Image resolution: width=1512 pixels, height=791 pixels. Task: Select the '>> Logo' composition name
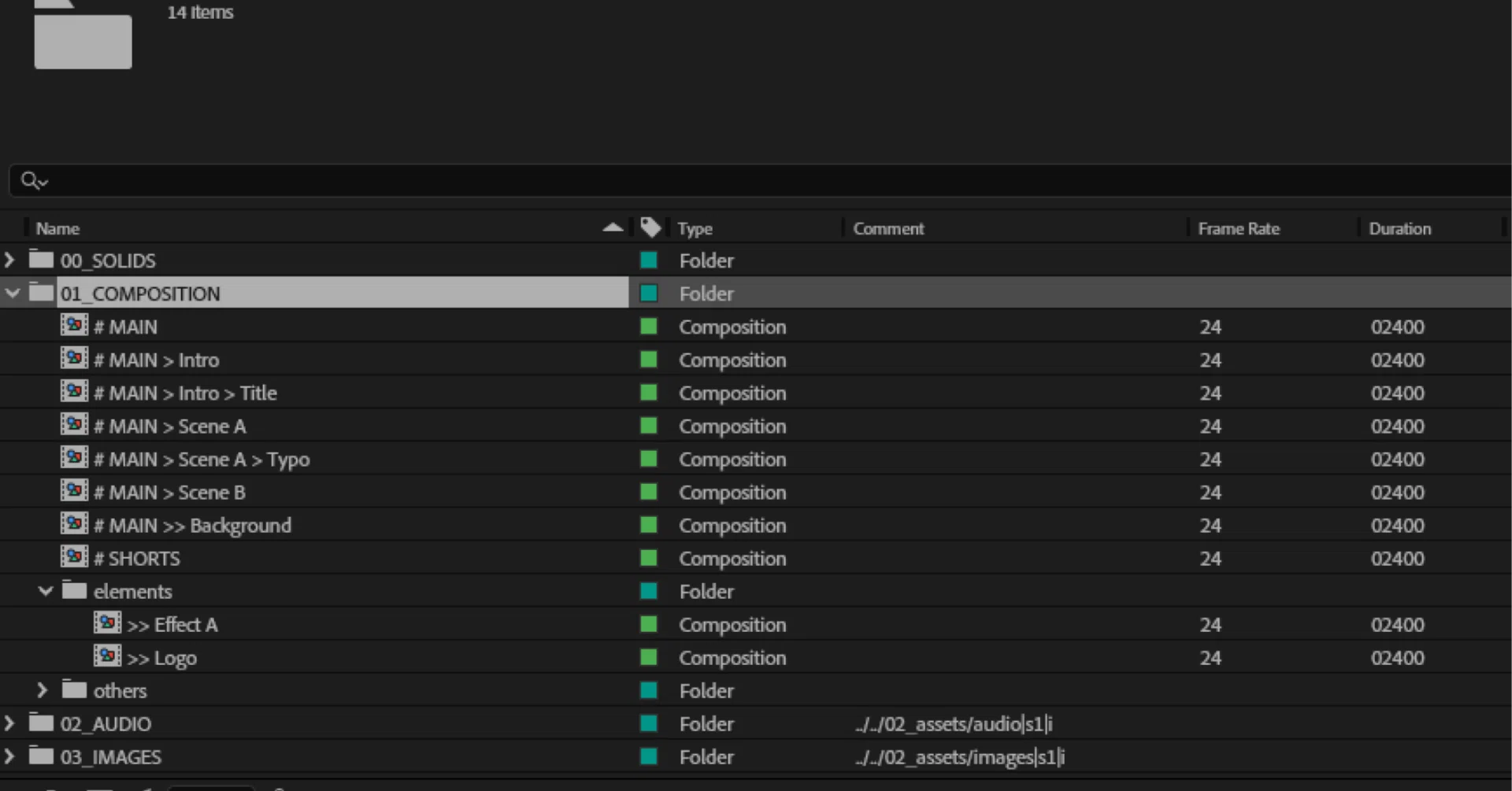tap(161, 657)
